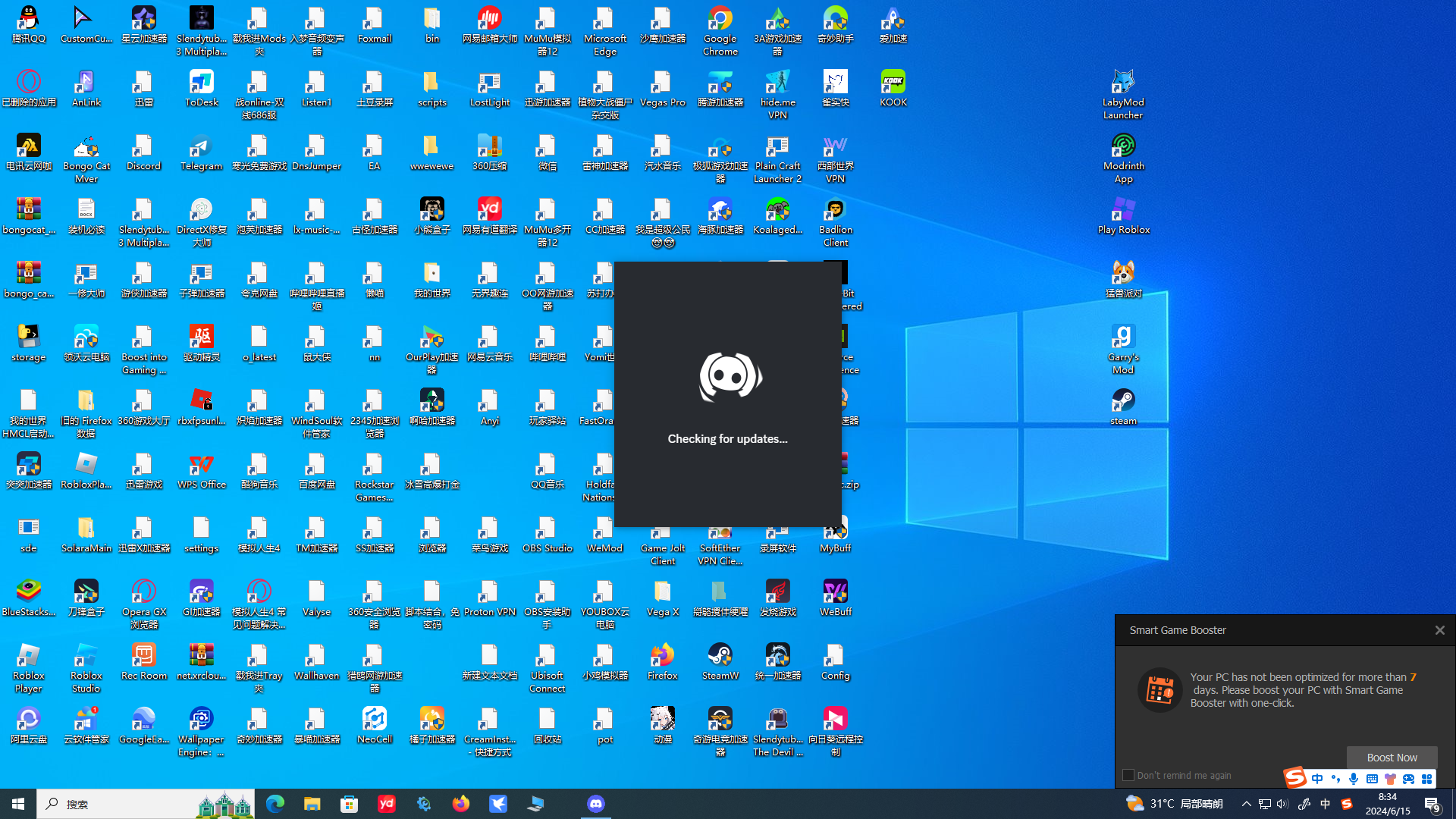Toggle Sogou voice input microphone
The width and height of the screenshot is (1456, 819).
click(1354, 779)
